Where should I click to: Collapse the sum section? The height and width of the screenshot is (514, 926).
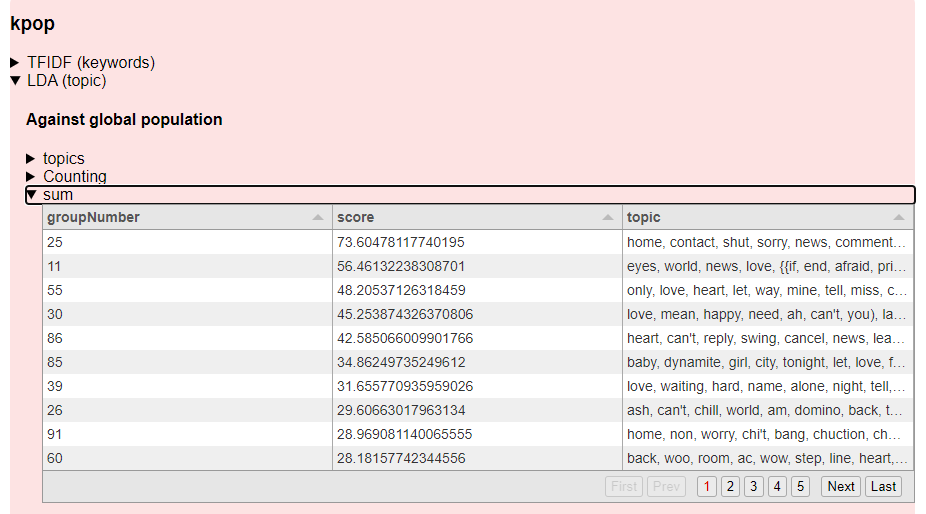[x=470, y=194]
